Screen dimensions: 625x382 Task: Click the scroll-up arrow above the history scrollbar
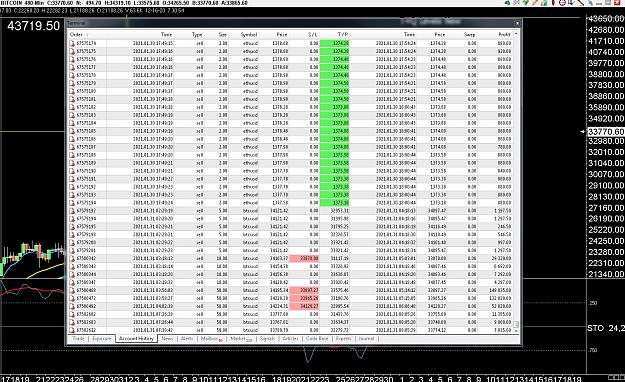tap(516, 34)
